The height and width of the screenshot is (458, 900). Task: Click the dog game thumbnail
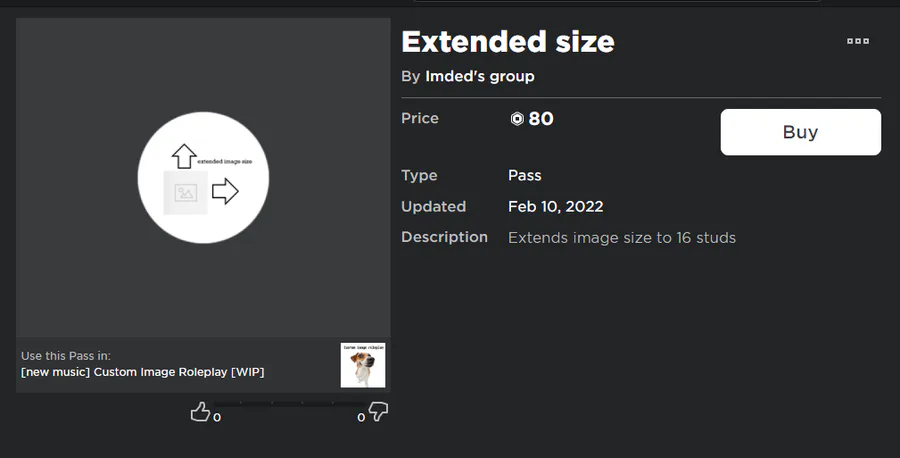363,365
